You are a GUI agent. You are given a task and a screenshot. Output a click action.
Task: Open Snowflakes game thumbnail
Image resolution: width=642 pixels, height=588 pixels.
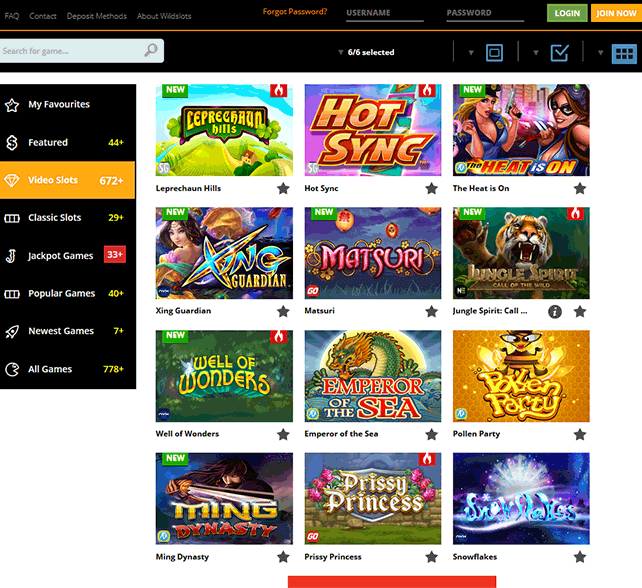click(521, 498)
